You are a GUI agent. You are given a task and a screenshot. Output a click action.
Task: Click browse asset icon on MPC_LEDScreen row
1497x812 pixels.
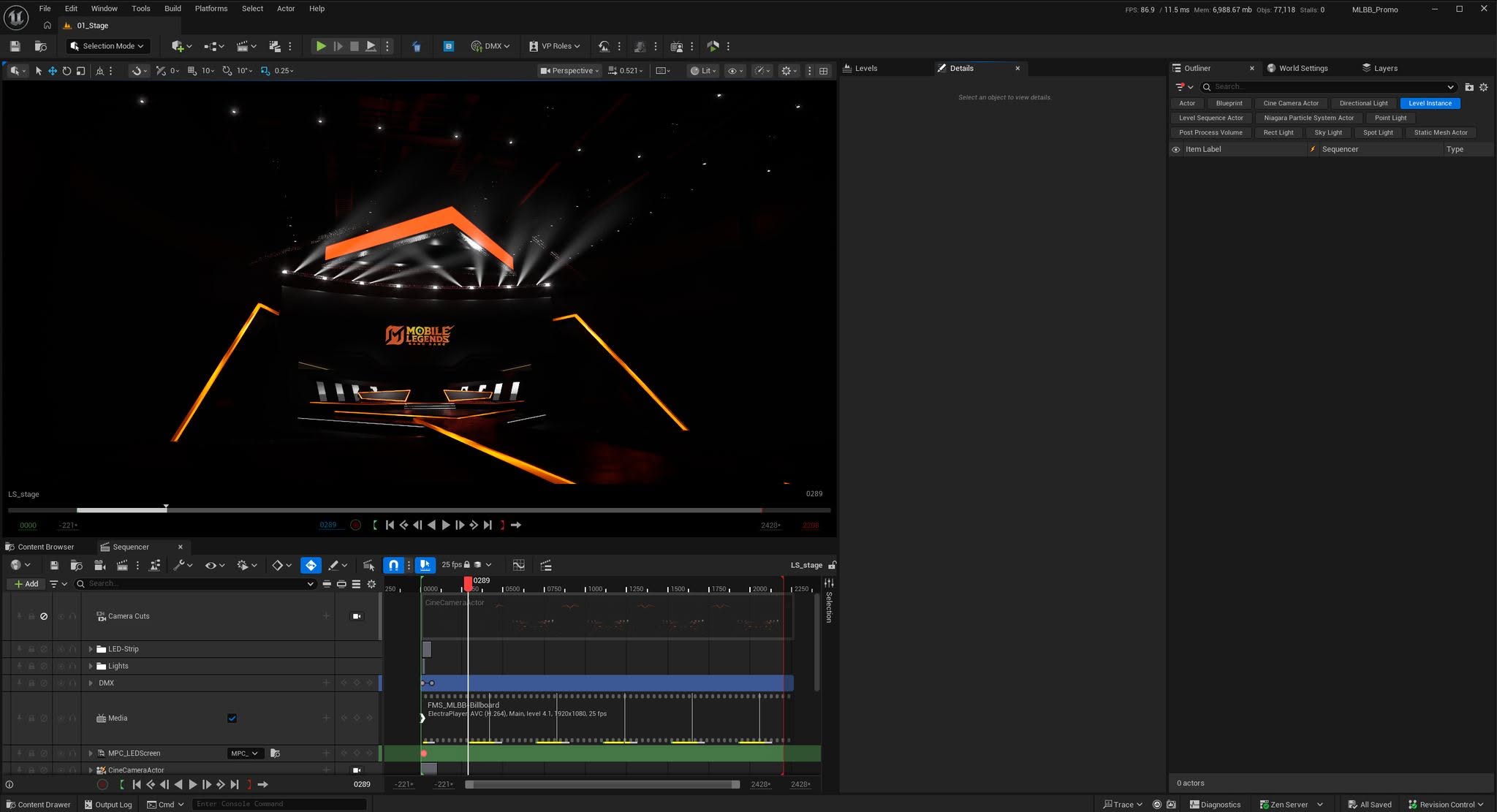pos(275,753)
